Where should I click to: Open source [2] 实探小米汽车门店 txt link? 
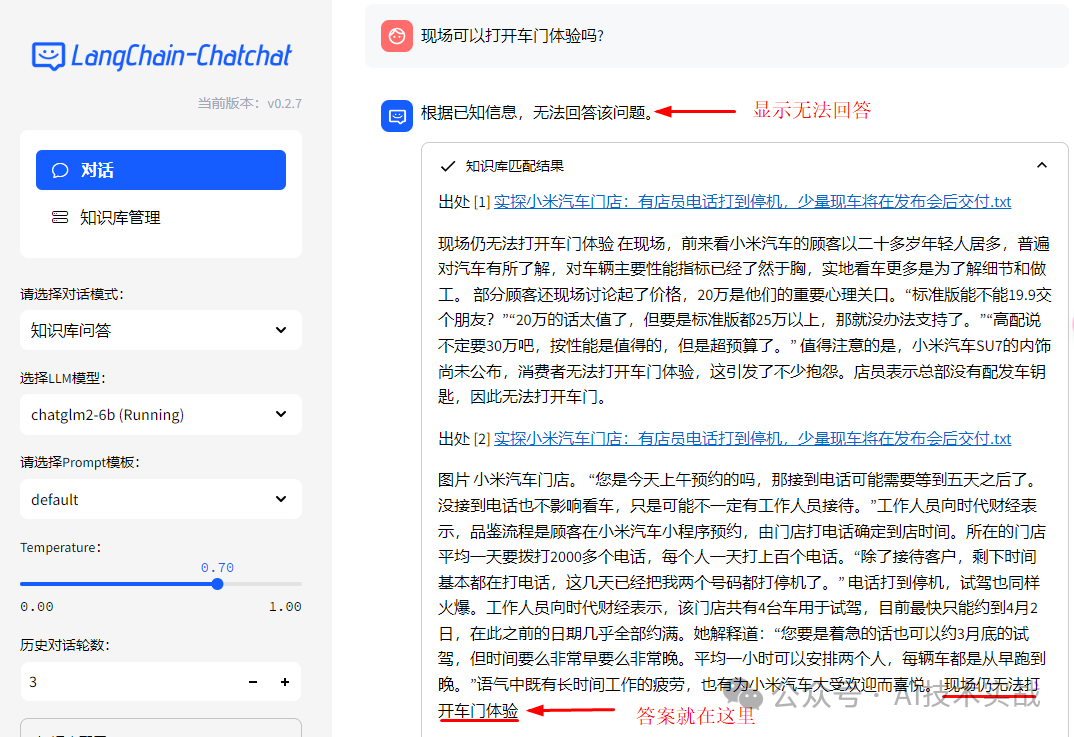click(752, 438)
